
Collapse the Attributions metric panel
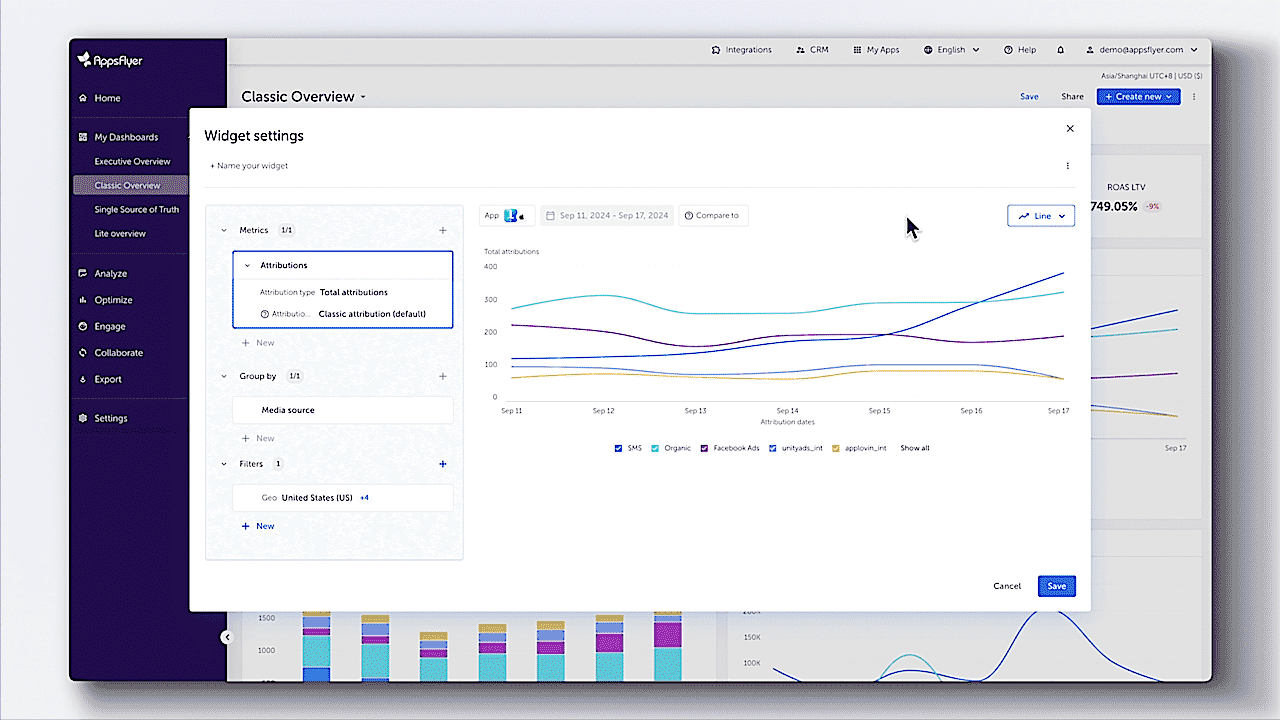click(247, 265)
